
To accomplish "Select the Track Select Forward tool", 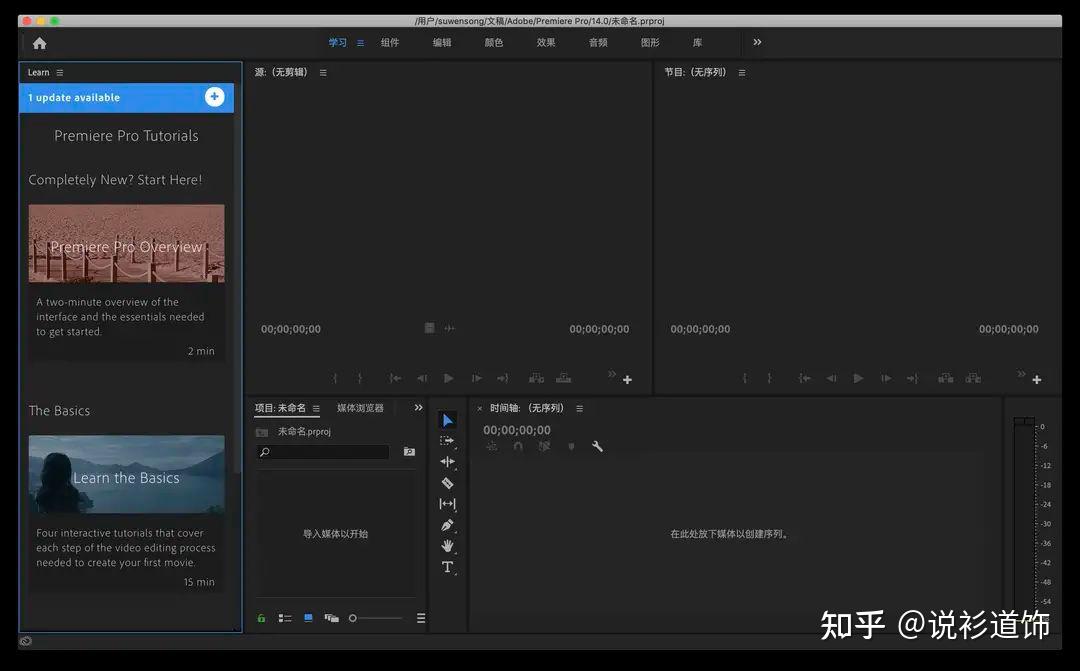I will 448,441.
